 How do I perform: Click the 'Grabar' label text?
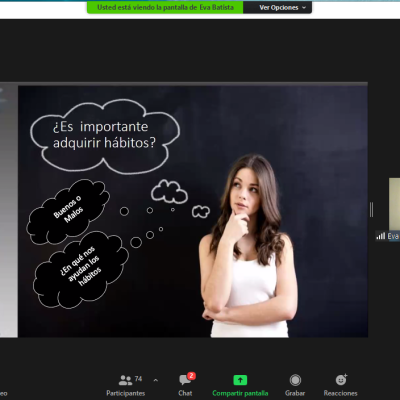(x=295, y=393)
